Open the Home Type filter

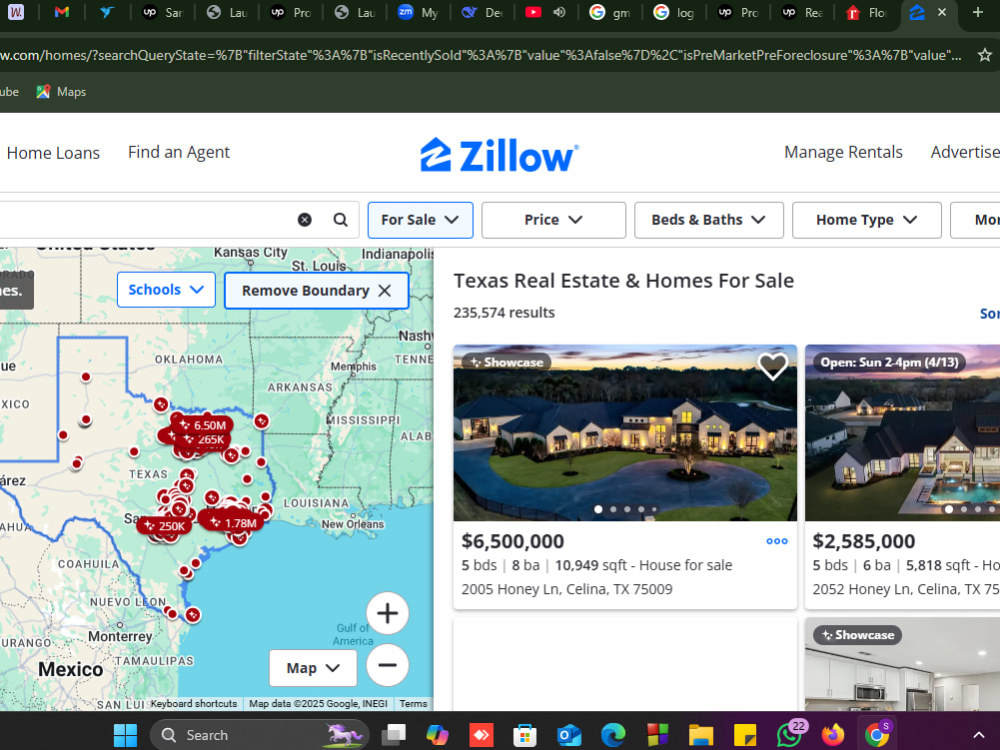(x=867, y=220)
